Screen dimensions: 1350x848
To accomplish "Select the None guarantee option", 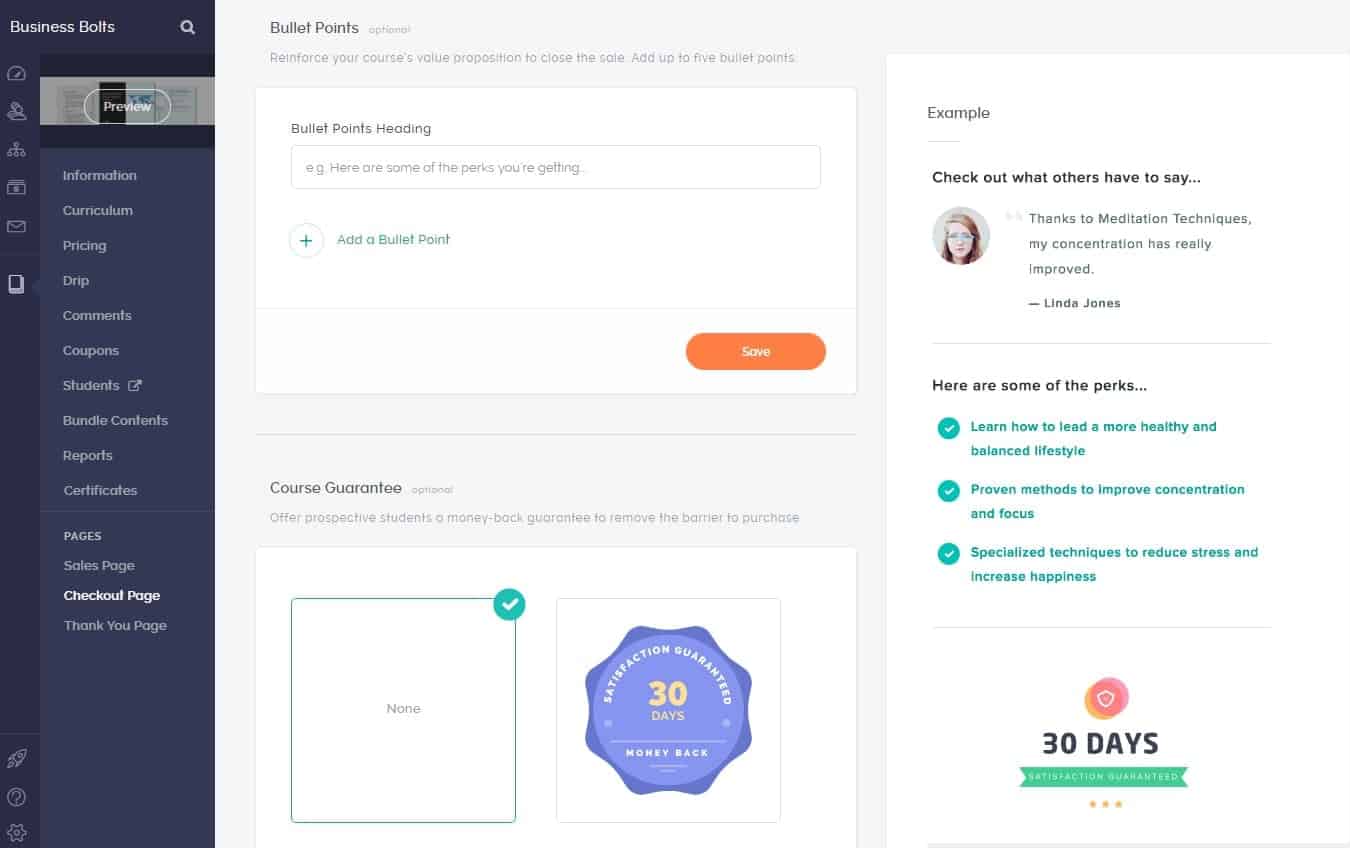I will [x=403, y=709].
